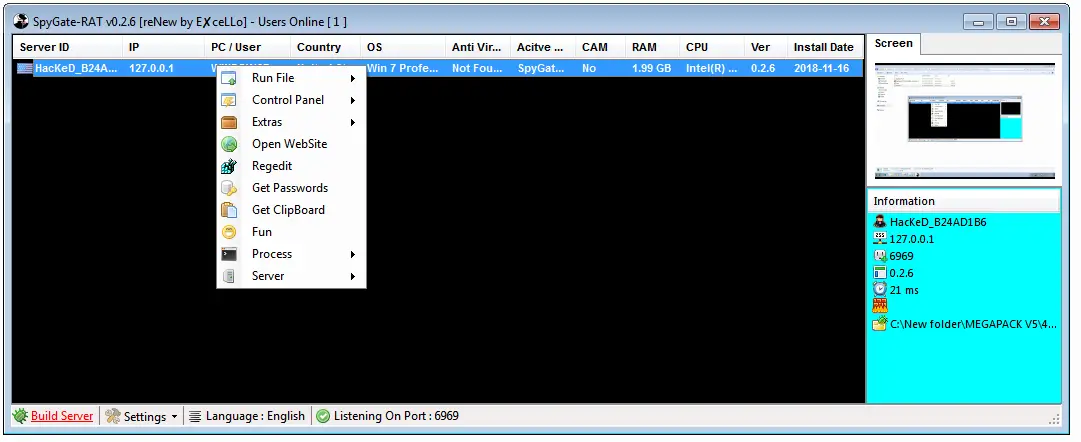Click the Run File menu icon

229,78
